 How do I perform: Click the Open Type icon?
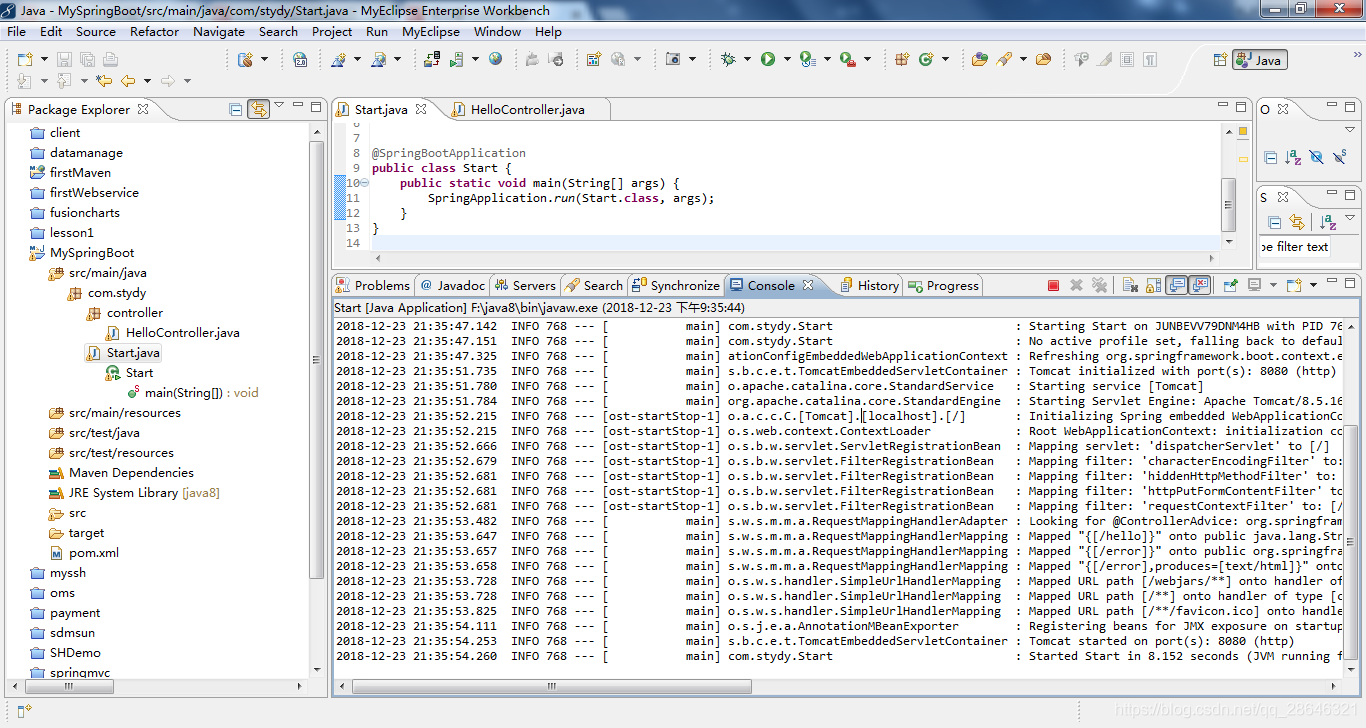[980, 59]
